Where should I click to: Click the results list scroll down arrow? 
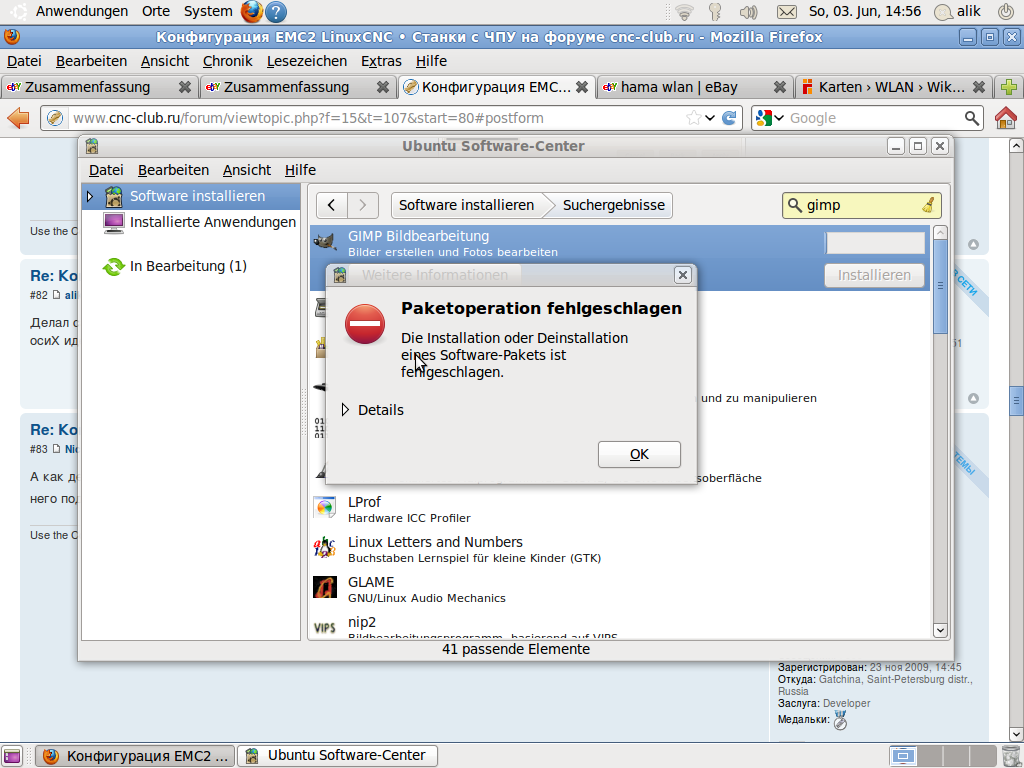[x=940, y=630]
